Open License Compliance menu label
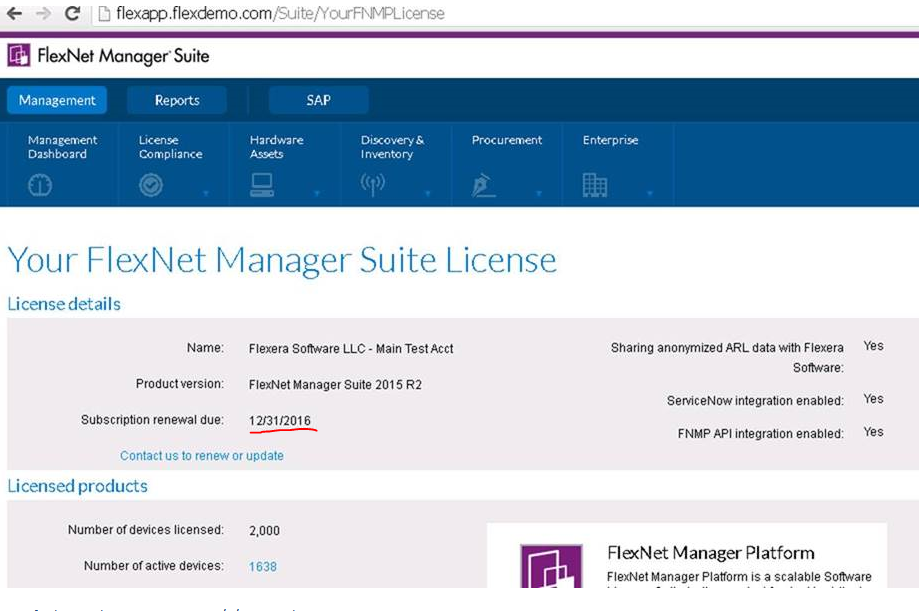This screenshot has height=611, width=919. pos(171,147)
